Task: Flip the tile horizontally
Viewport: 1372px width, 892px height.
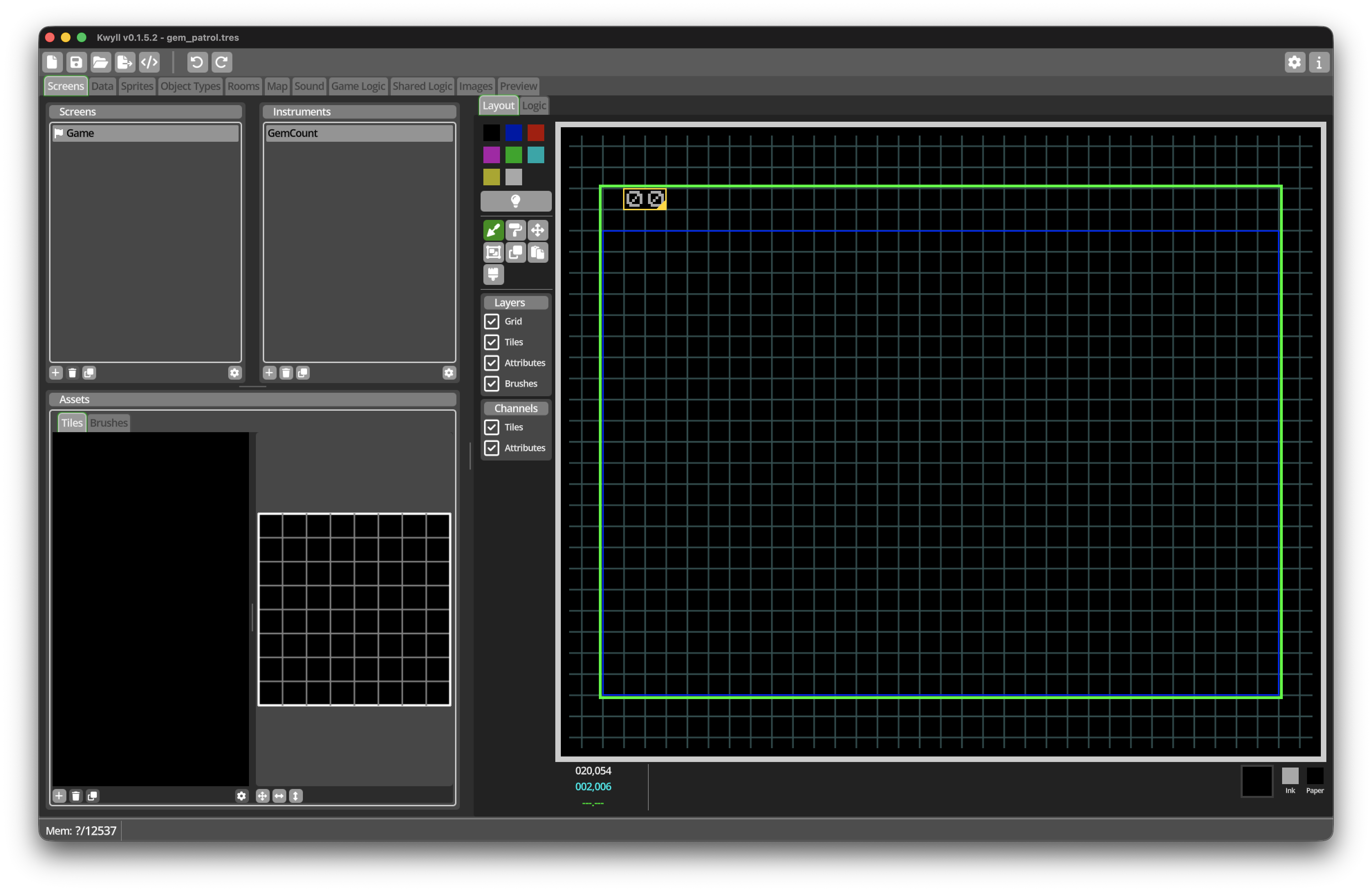Action: click(279, 796)
